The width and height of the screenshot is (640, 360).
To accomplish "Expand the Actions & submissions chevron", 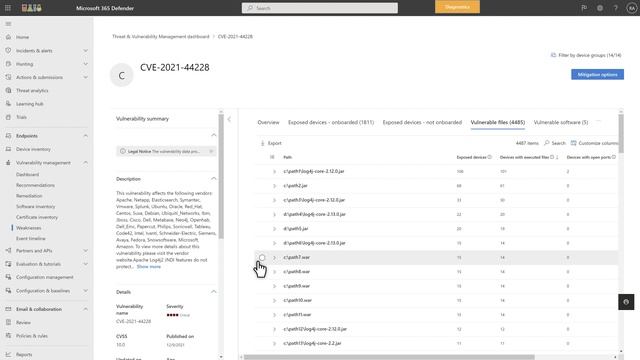I will point(85,77).
